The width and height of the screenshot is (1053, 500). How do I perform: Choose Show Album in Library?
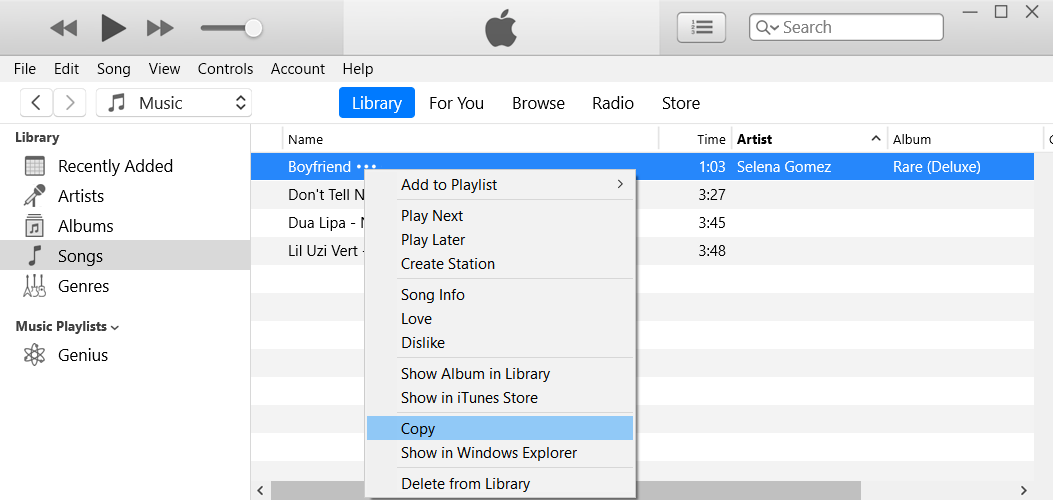tap(500, 374)
